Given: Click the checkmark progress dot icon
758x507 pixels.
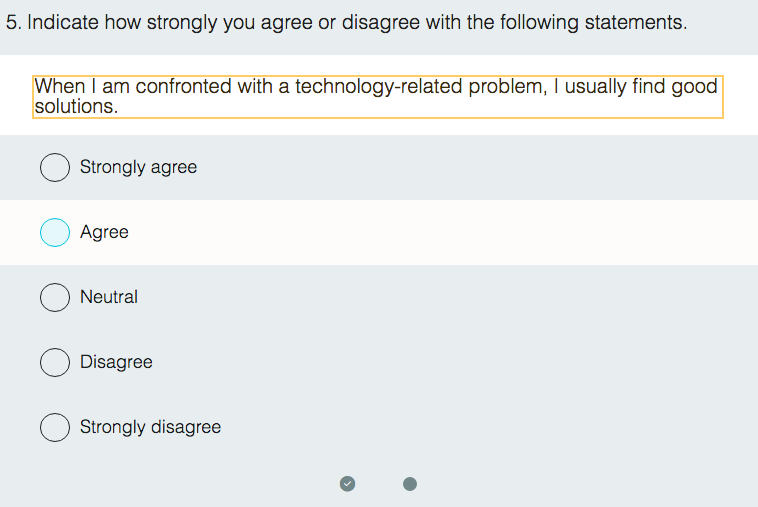Looking at the screenshot, I should (x=347, y=484).
